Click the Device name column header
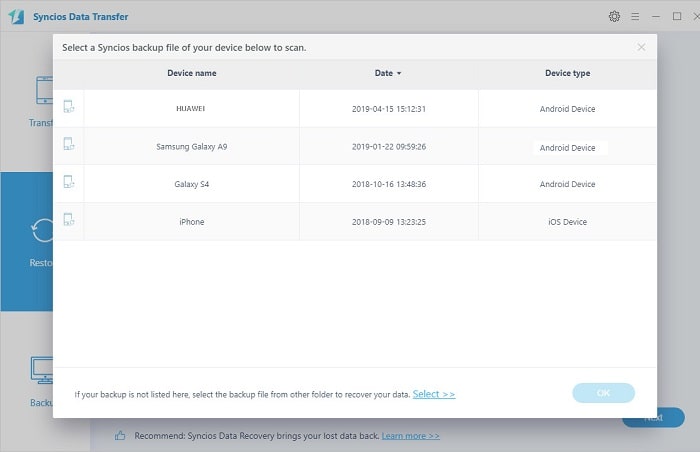 tap(192, 73)
